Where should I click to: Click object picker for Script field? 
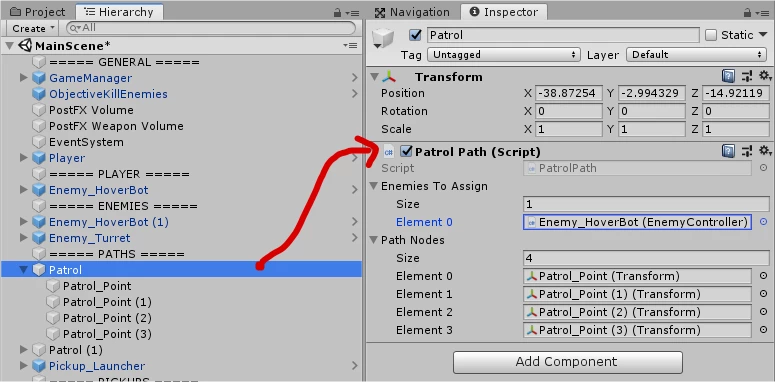[x=764, y=168]
